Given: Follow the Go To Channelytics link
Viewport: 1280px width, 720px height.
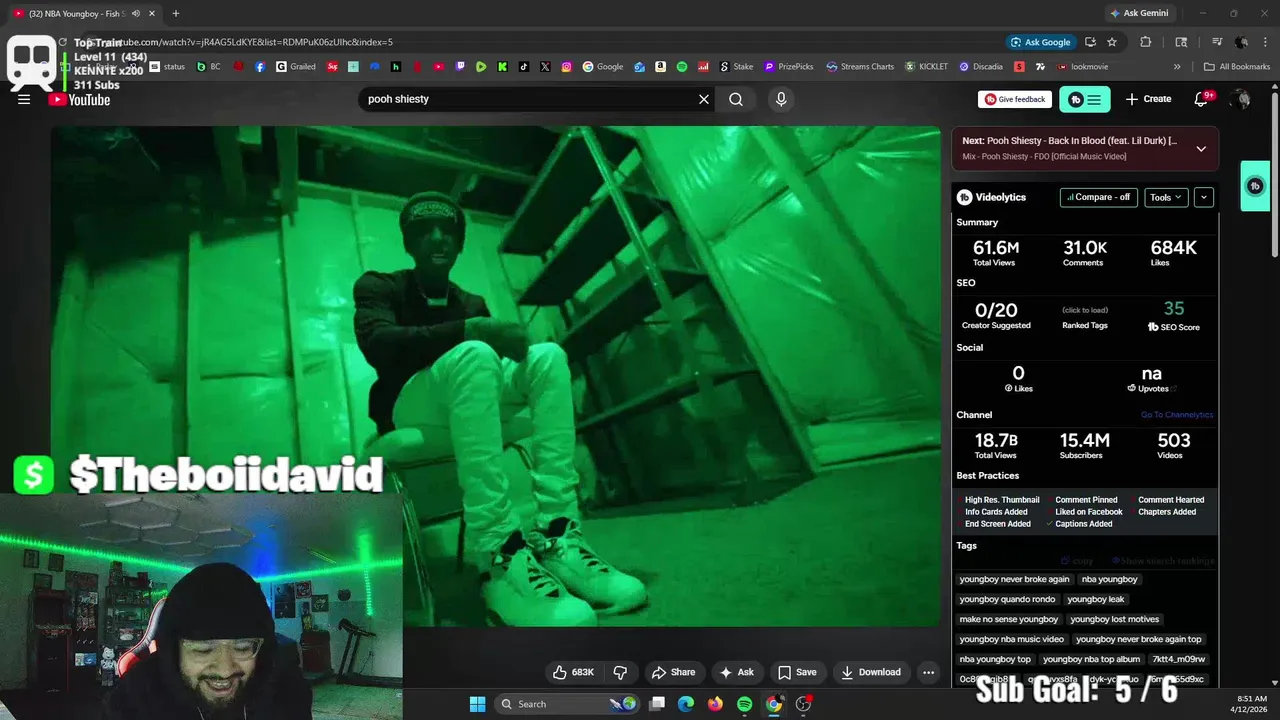Looking at the screenshot, I should [1177, 415].
